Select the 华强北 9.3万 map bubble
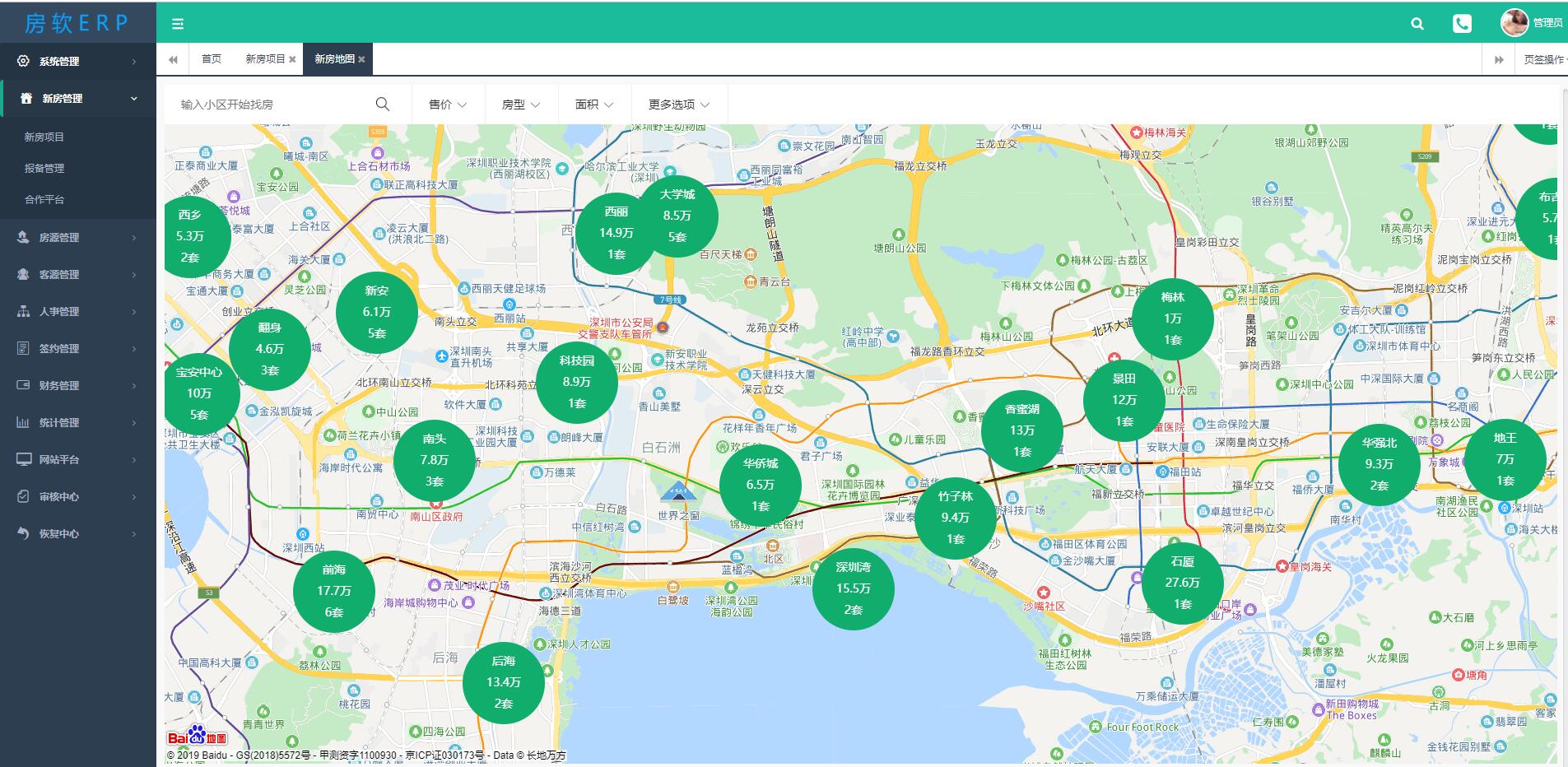The width and height of the screenshot is (1568, 767). click(x=1380, y=464)
